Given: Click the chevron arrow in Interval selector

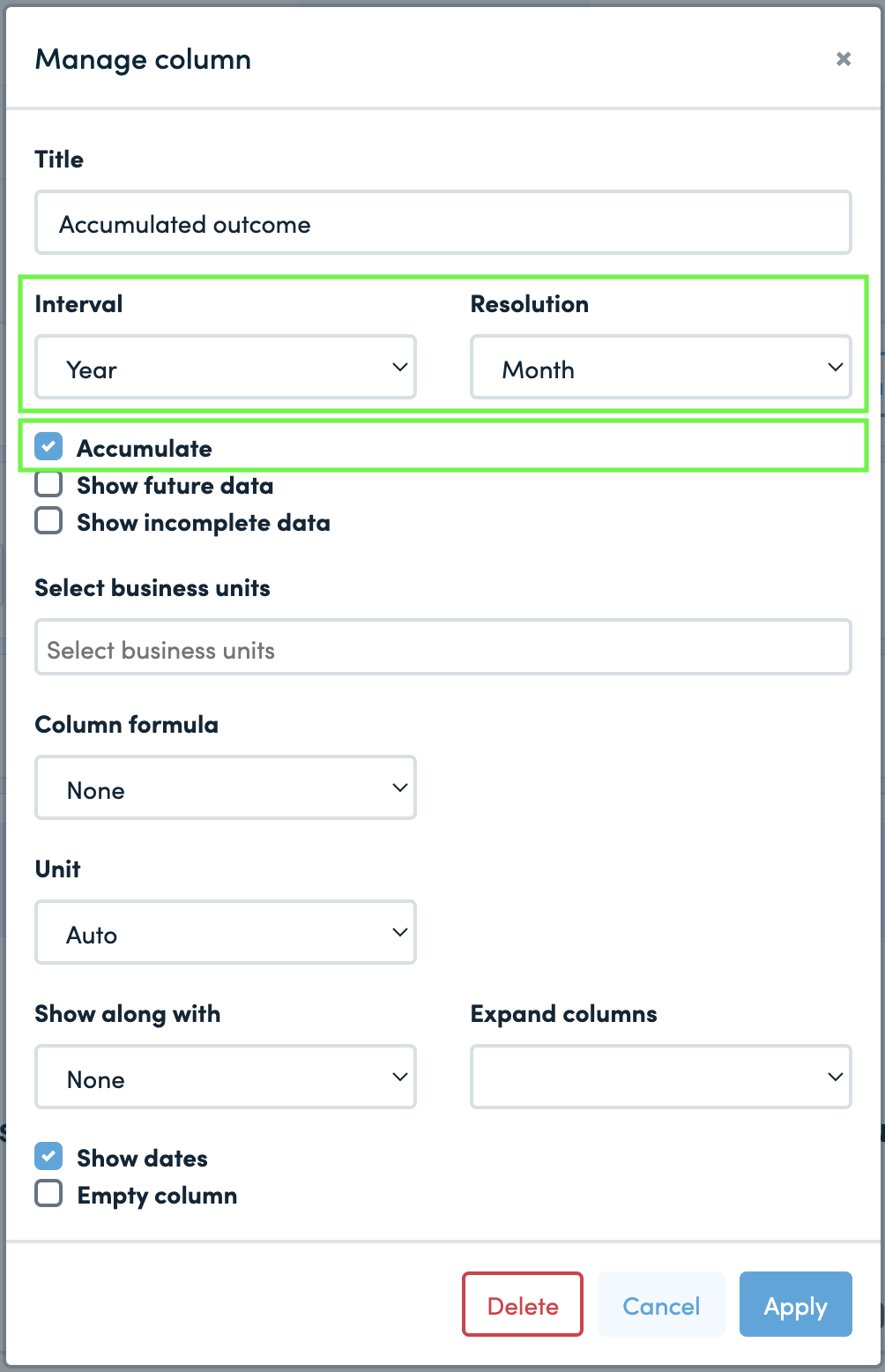Looking at the screenshot, I should 399,367.
